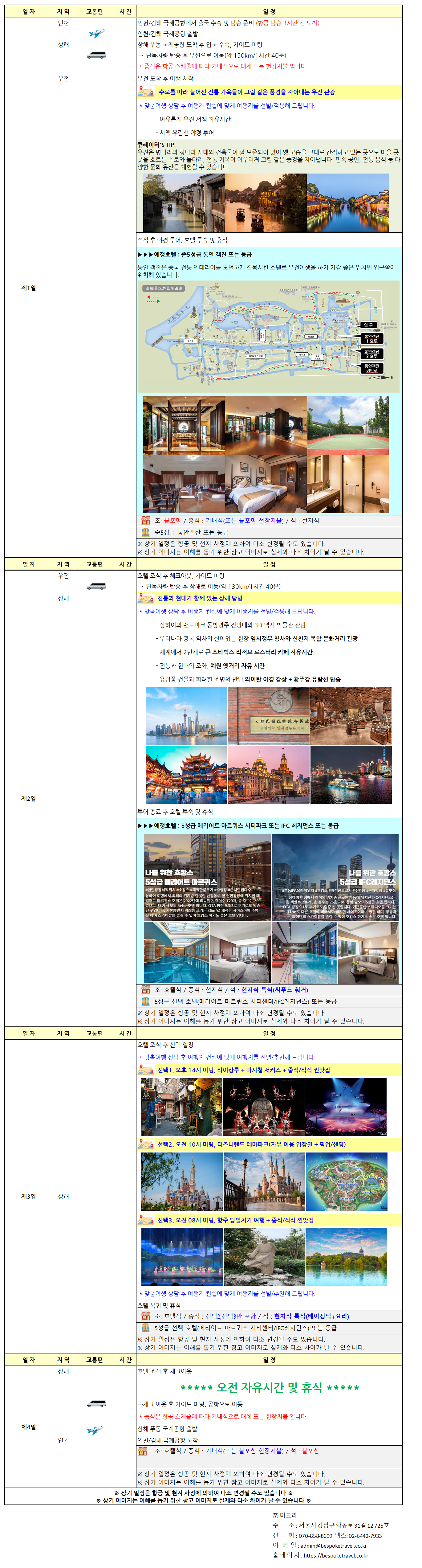
Task: Click the 제1일 day label
Action: (x=29, y=288)
